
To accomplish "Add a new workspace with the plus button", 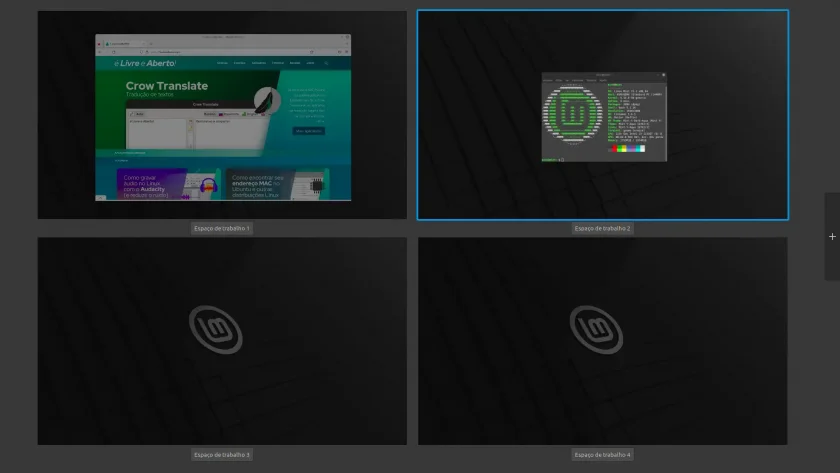I will pos(832,236).
